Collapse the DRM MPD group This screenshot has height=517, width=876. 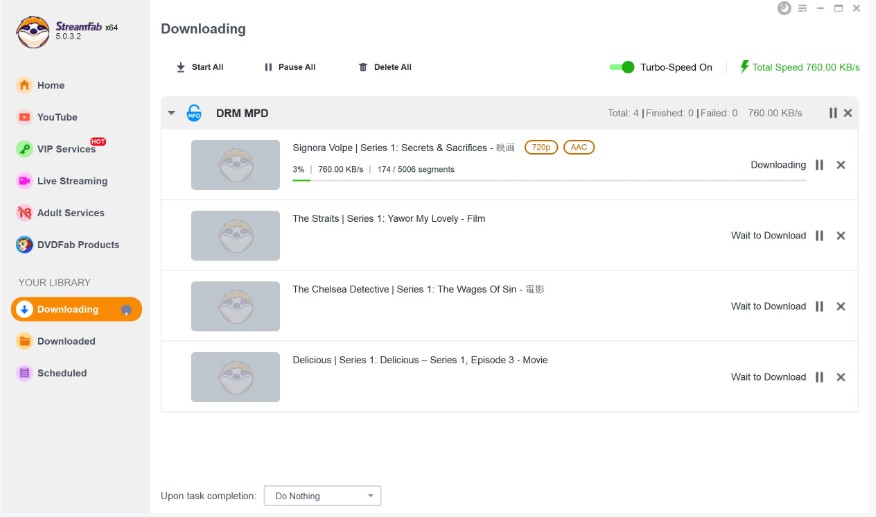pyautogui.click(x=171, y=113)
